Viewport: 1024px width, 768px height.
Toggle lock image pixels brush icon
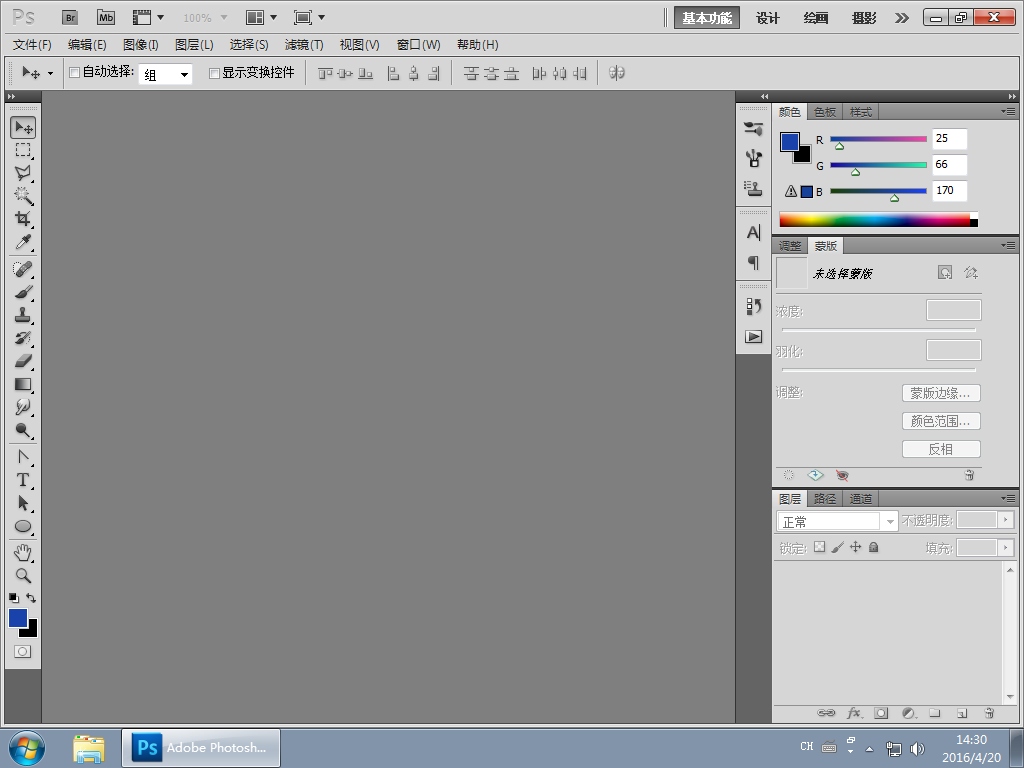click(838, 547)
